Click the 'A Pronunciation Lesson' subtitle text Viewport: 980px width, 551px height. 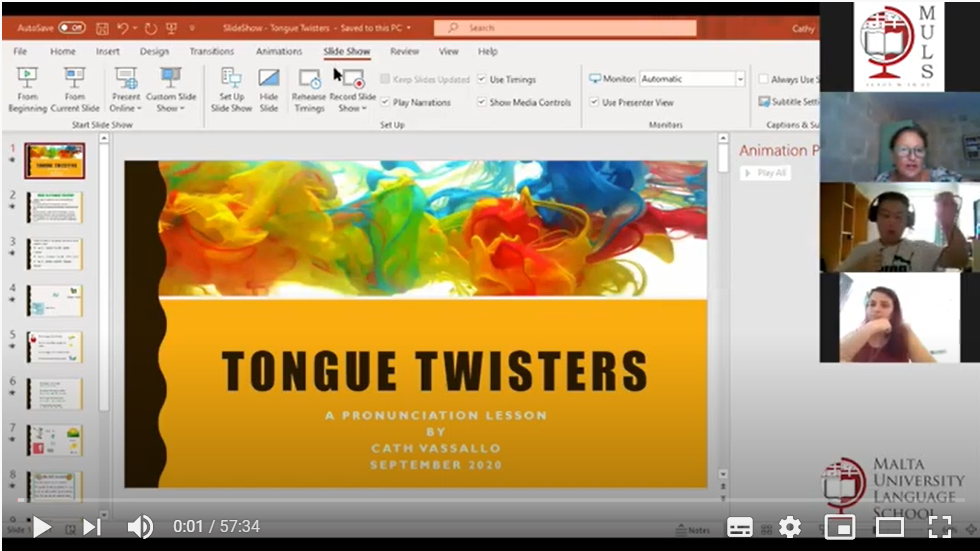(x=436, y=415)
